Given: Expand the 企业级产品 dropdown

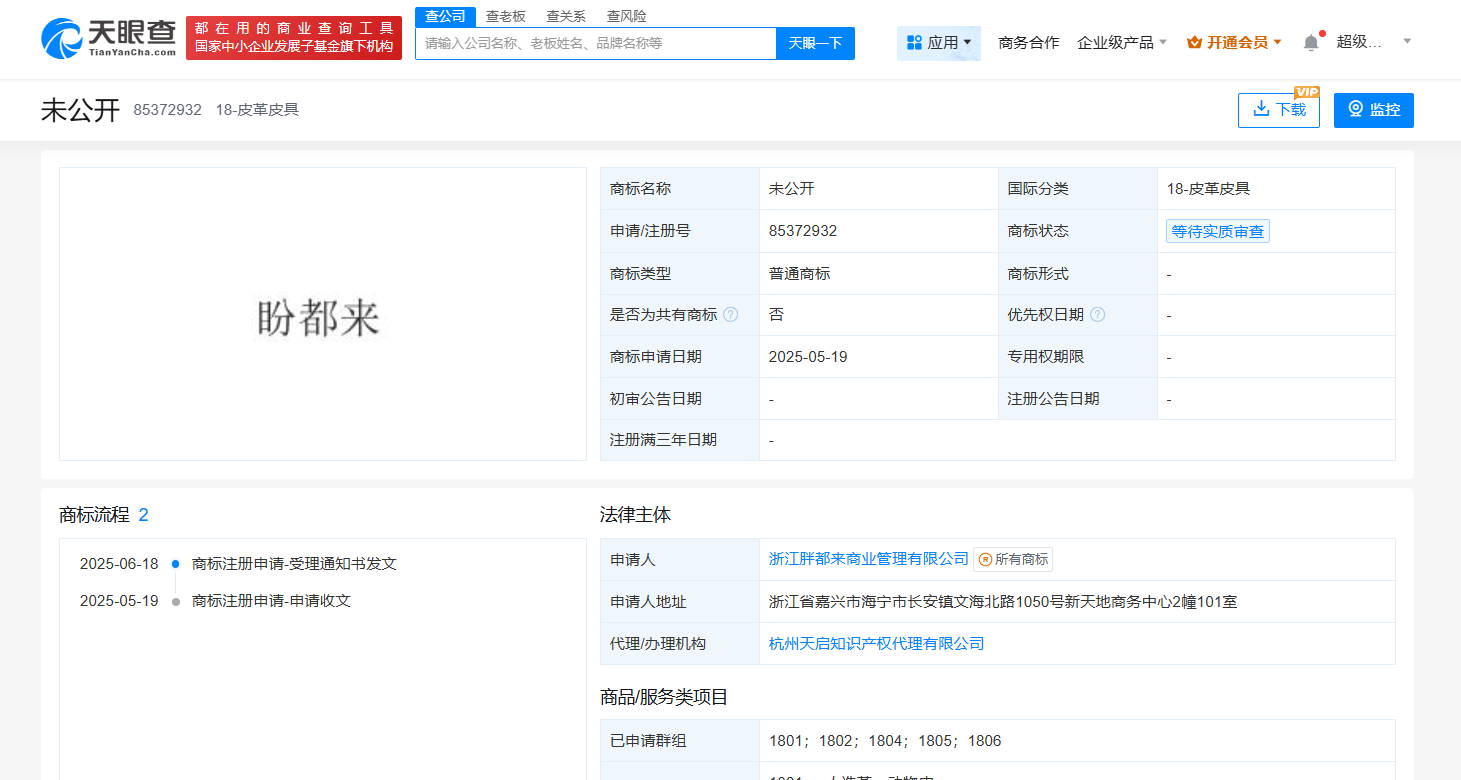Looking at the screenshot, I should point(1121,42).
